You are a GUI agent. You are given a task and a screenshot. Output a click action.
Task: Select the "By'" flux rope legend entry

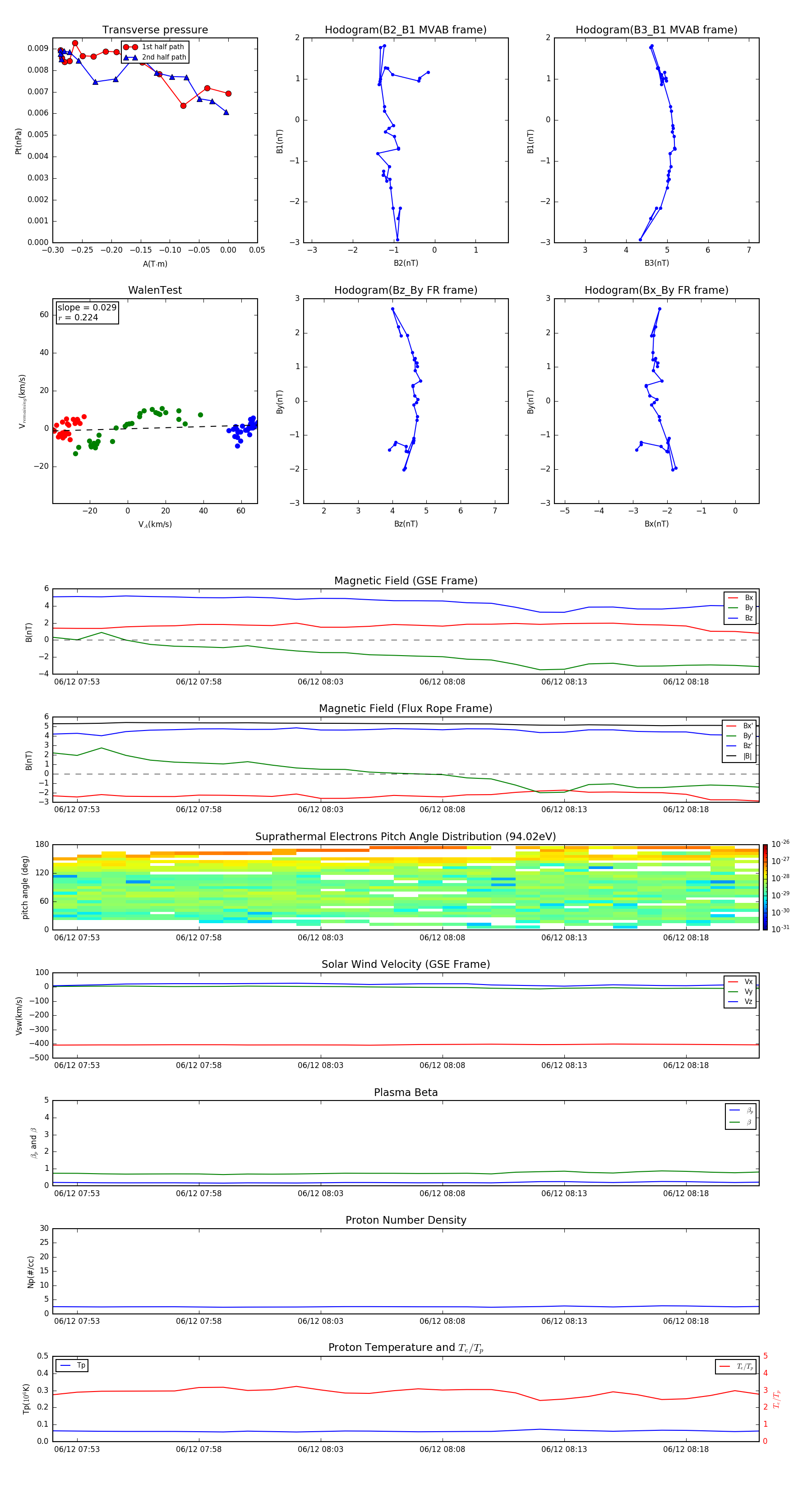click(x=740, y=736)
